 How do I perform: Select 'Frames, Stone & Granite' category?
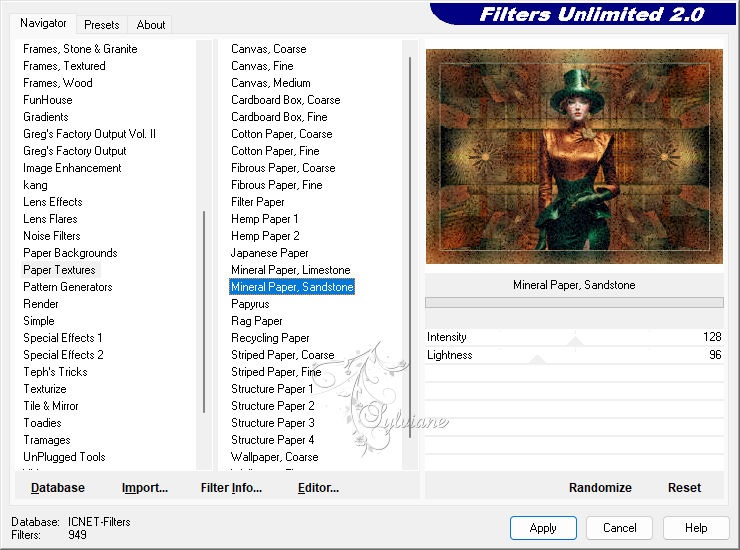tap(80, 49)
